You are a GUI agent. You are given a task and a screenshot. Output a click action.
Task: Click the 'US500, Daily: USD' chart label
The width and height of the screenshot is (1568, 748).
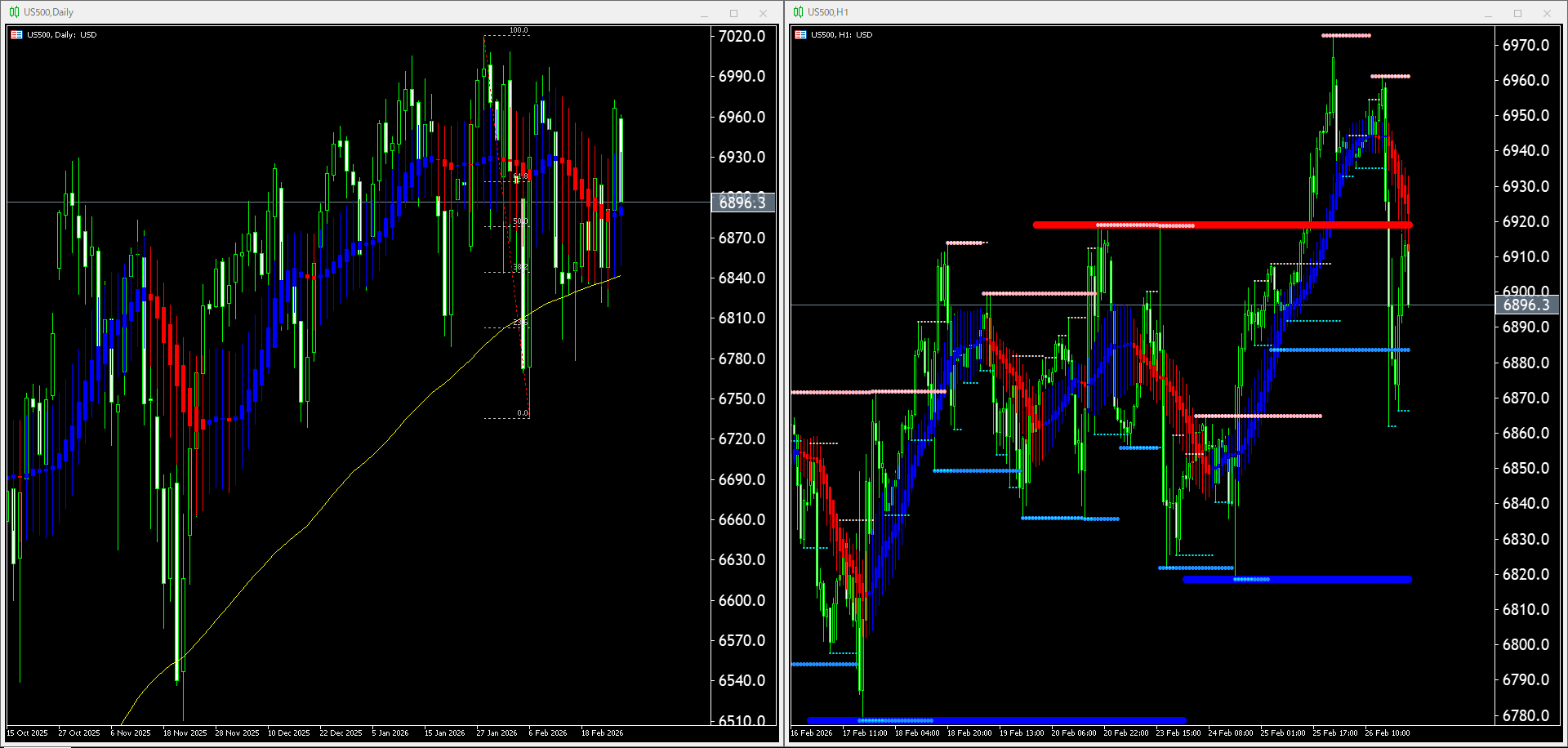coord(61,35)
